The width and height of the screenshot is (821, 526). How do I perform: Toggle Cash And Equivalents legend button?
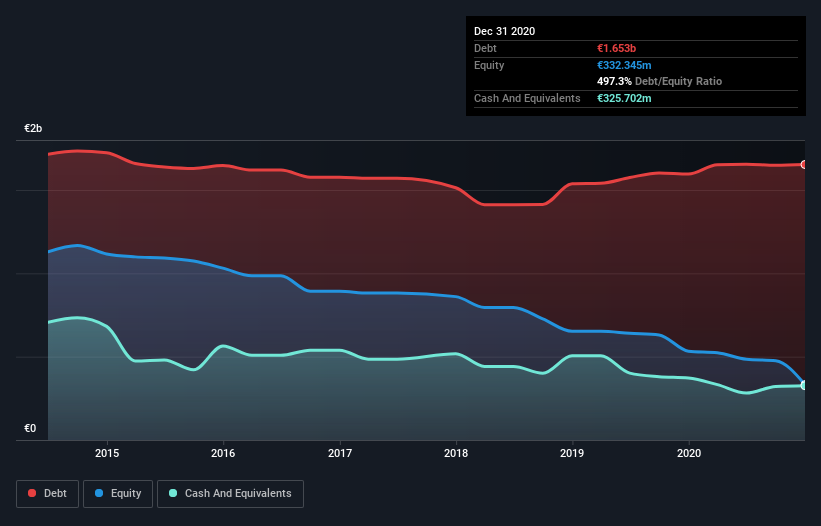[x=230, y=494]
